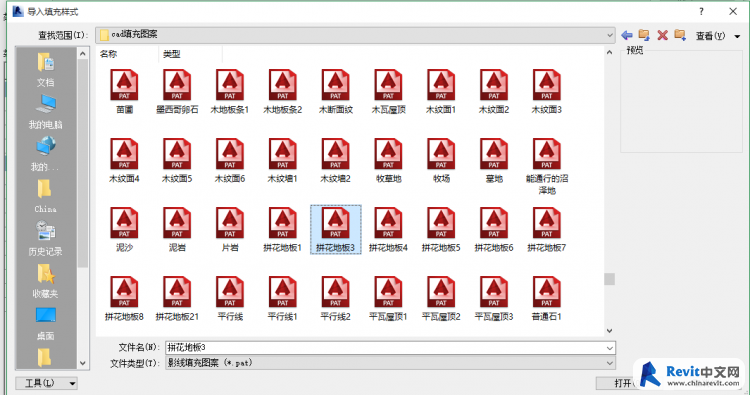The height and width of the screenshot is (395, 750).
Task: Create a new folder
Action: (x=680, y=35)
